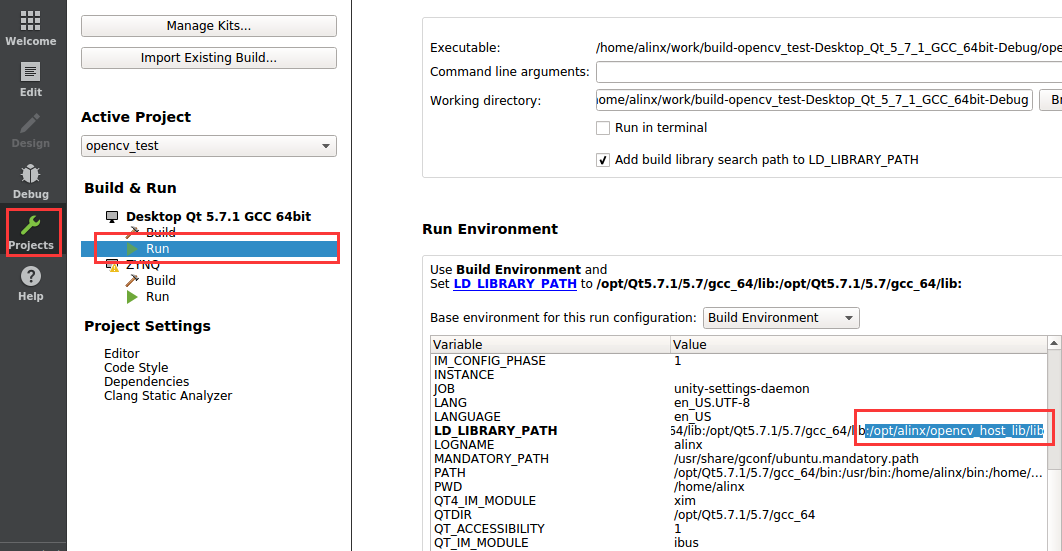Open Editor project settings
Image resolution: width=1062 pixels, height=551 pixels.
tap(121, 353)
